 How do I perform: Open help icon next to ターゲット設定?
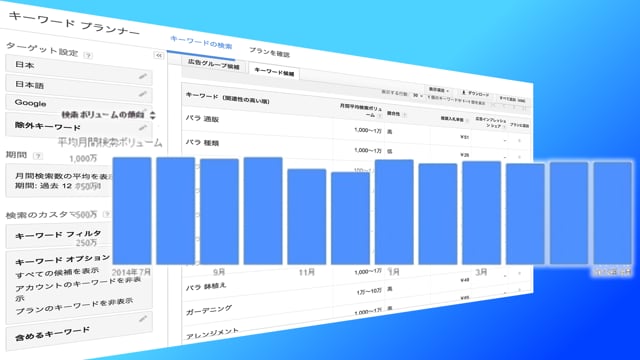[88, 56]
